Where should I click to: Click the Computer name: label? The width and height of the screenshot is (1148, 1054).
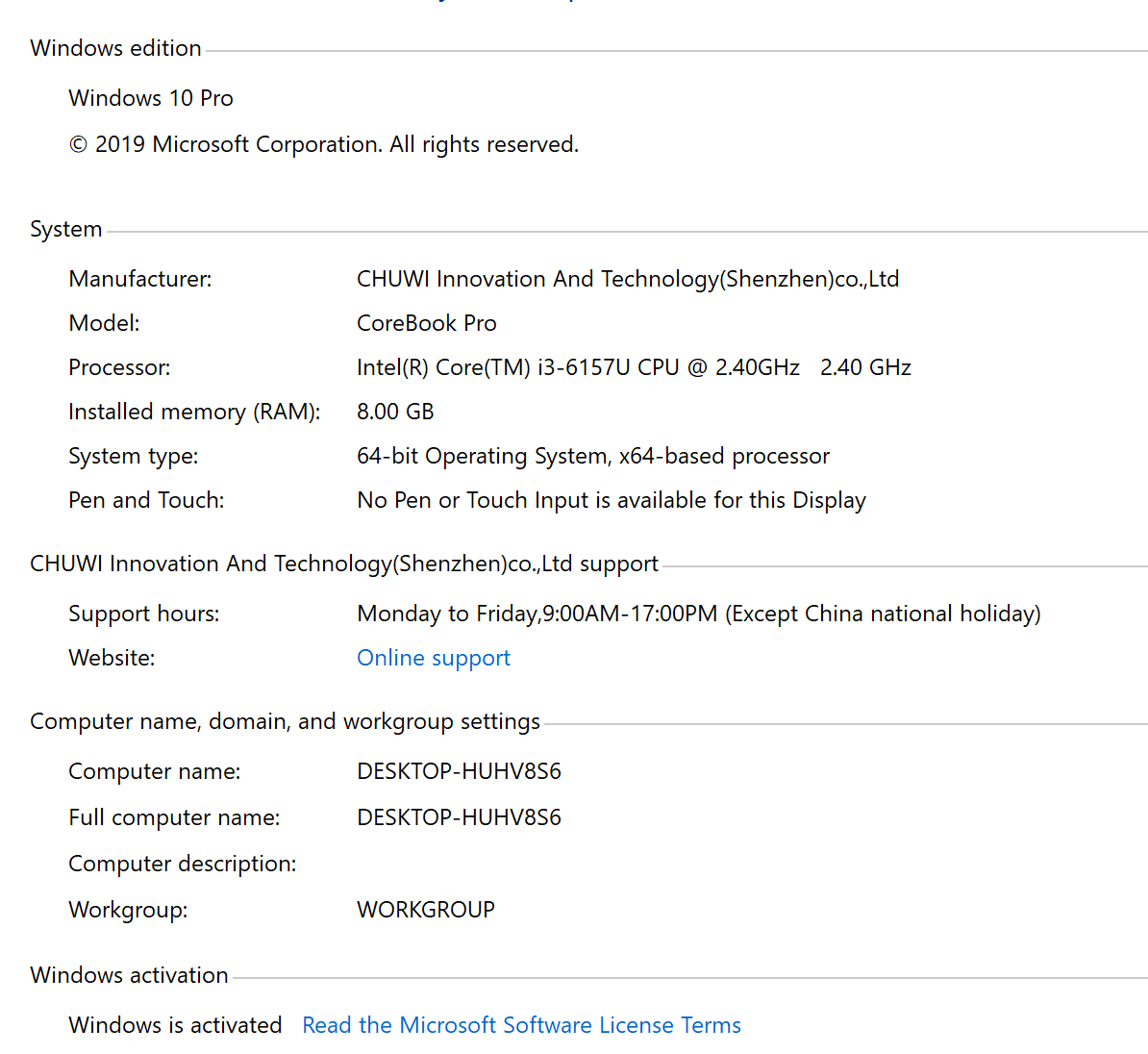(155, 771)
